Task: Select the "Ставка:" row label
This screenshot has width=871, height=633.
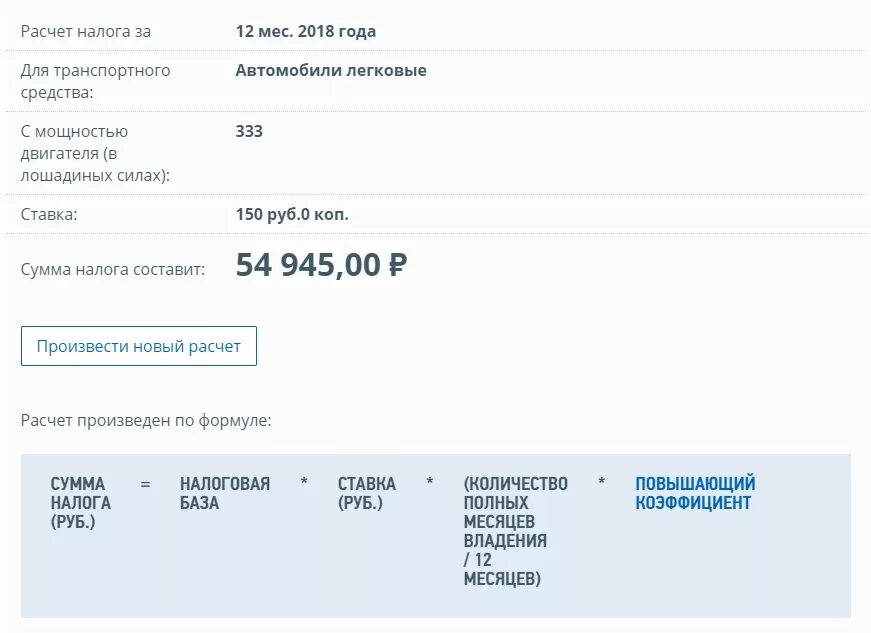Action: click(x=49, y=214)
